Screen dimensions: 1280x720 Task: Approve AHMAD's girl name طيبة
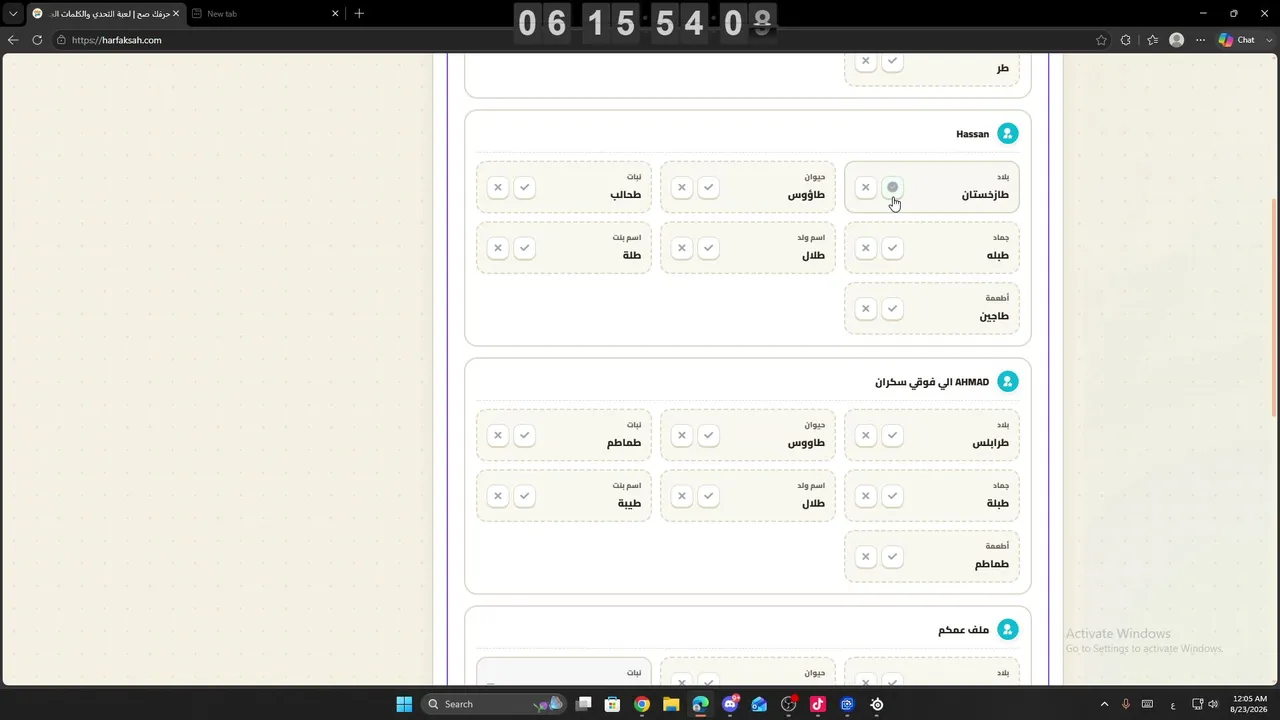pos(524,496)
